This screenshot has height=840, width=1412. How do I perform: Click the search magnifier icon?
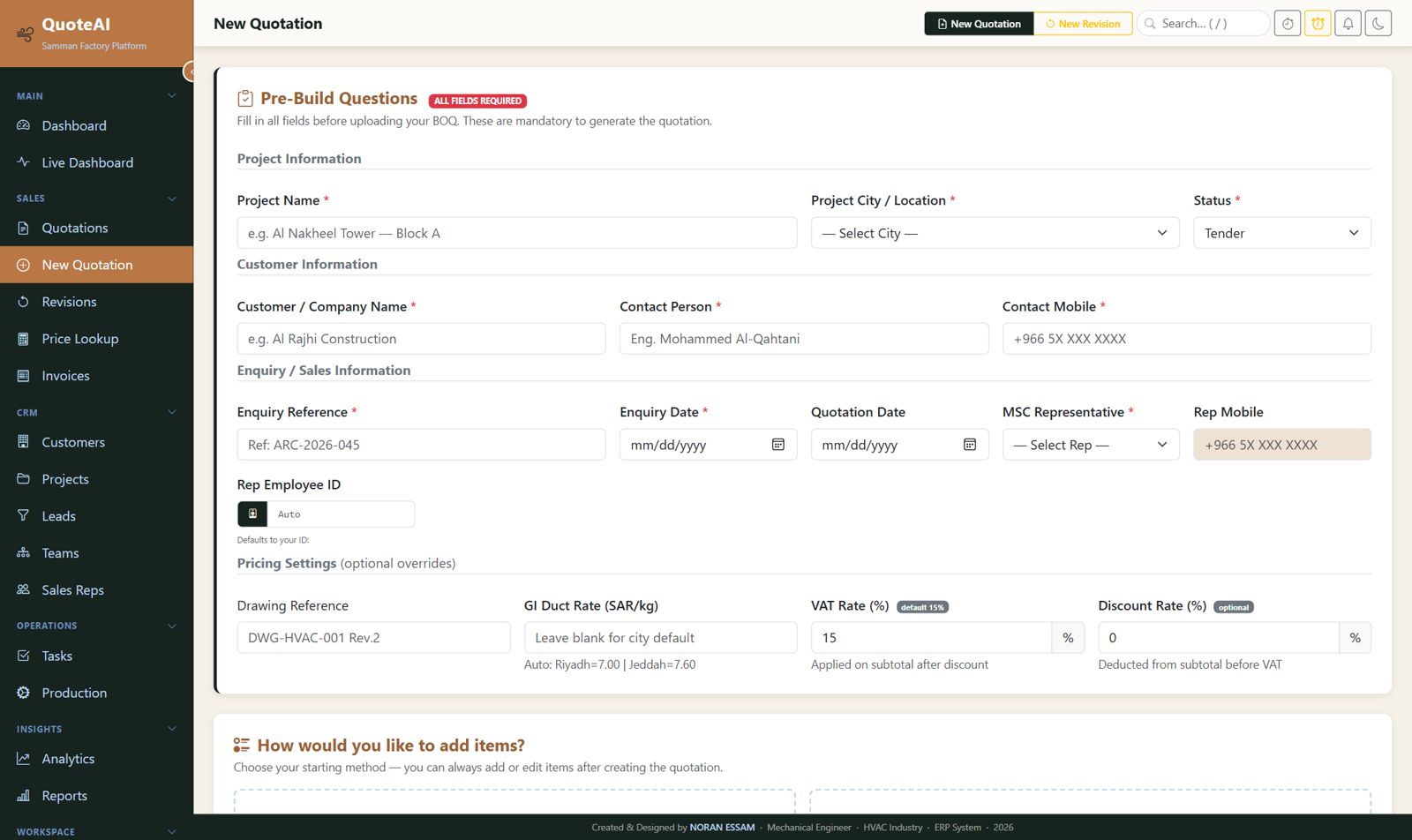(x=1150, y=24)
